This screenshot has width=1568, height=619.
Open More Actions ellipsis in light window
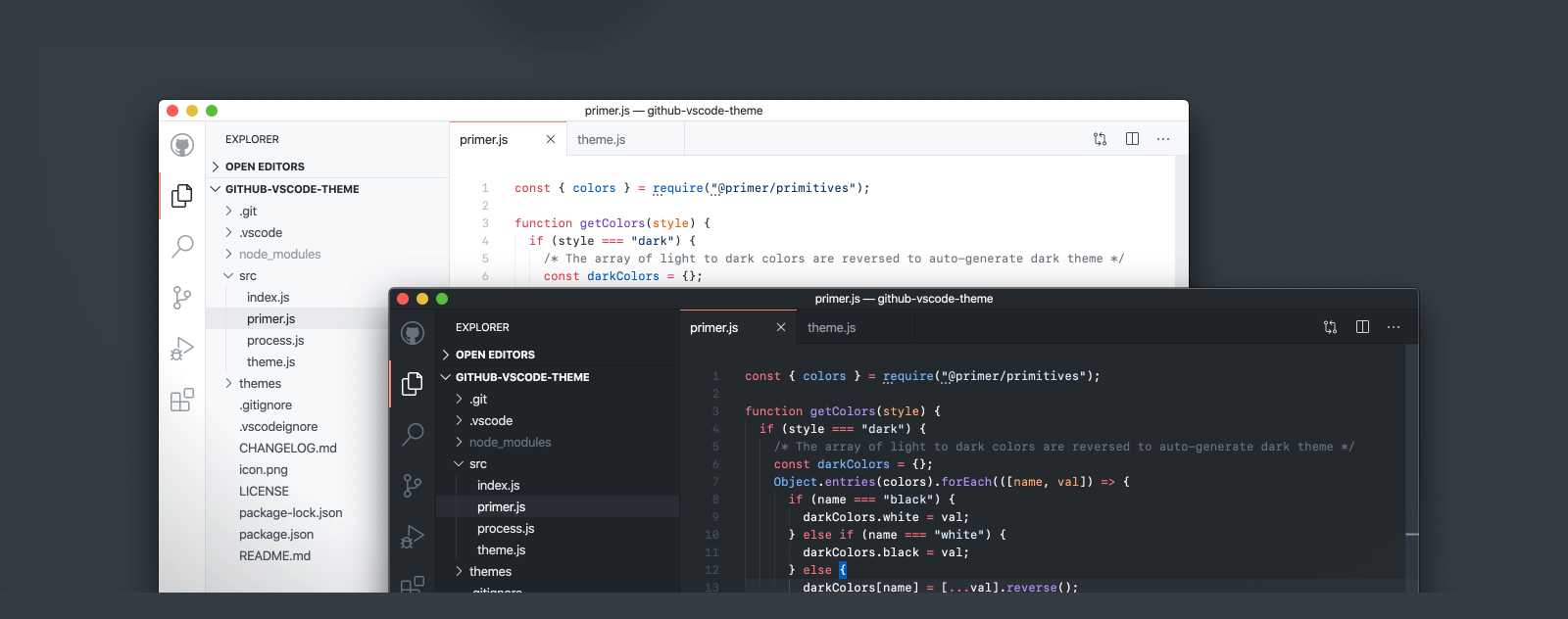(1163, 139)
